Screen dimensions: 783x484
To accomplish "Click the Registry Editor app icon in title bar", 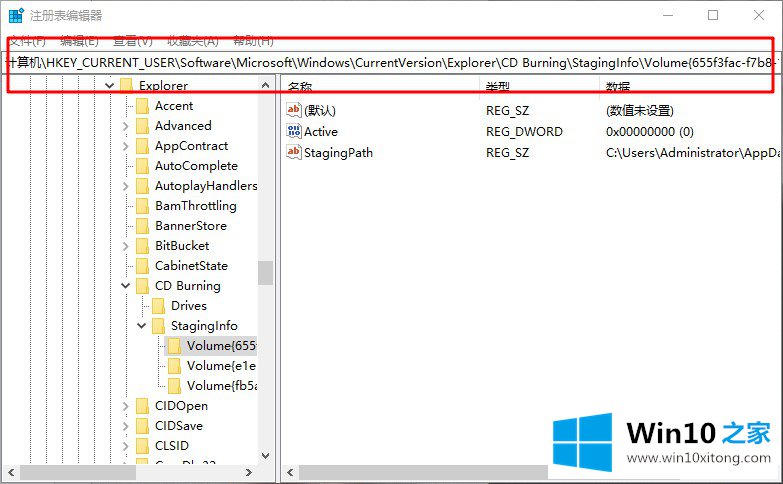I will pos(16,15).
